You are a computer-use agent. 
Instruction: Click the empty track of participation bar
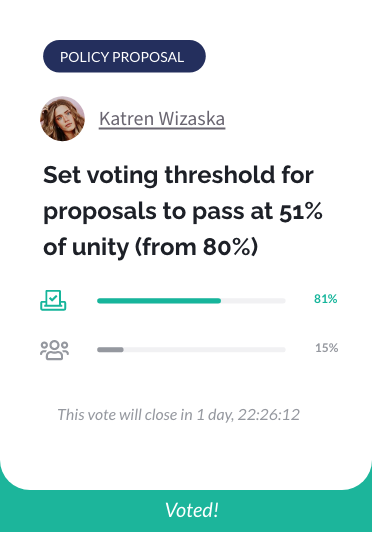[x=204, y=349]
